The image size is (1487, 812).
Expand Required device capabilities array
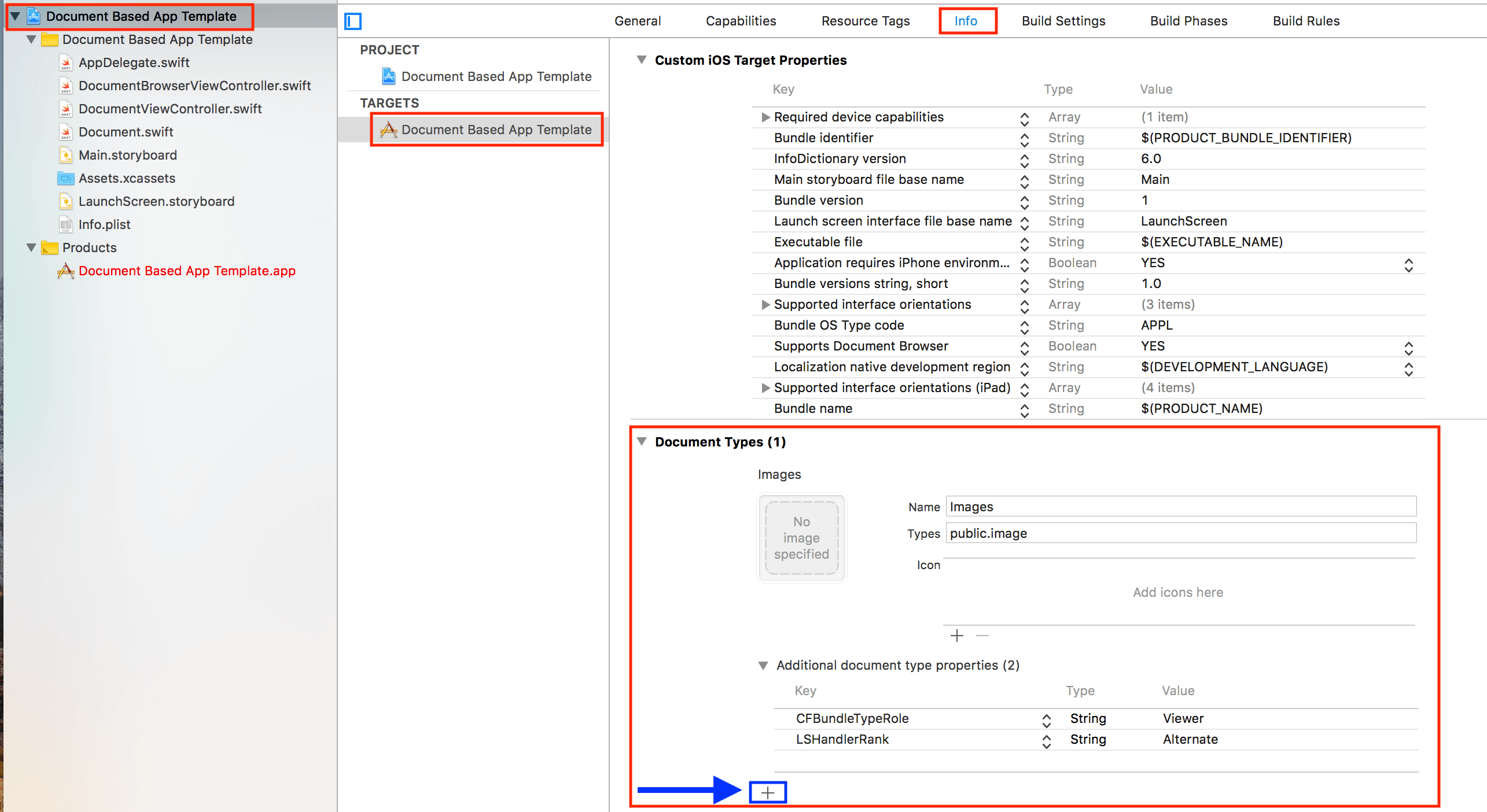(765, 117)
